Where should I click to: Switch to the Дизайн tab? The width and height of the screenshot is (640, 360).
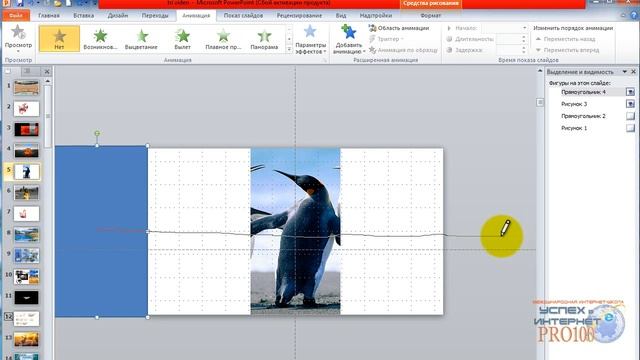pyautogui.click(x=118, y=16)
